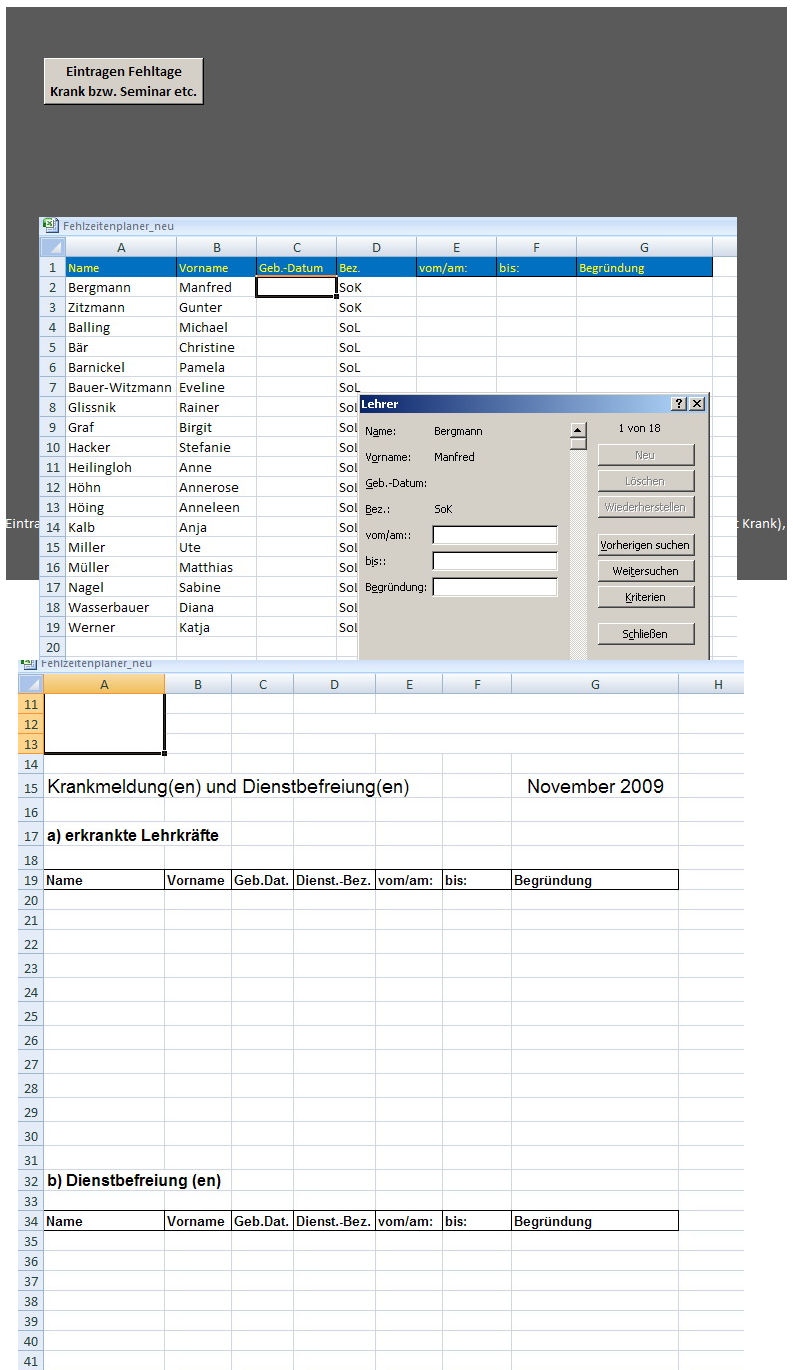Focus the bis input field in dialog
This screenshot has height=1370, width=793.
pos(495,561)
